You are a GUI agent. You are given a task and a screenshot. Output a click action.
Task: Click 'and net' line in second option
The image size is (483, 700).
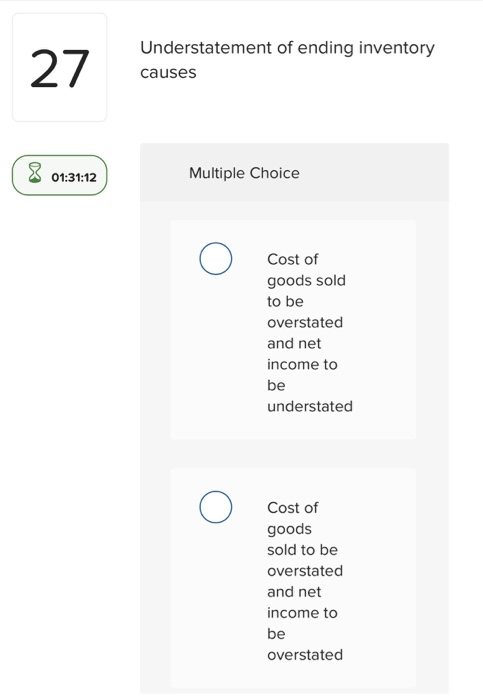pyautogui.click(x=294, y=592)
